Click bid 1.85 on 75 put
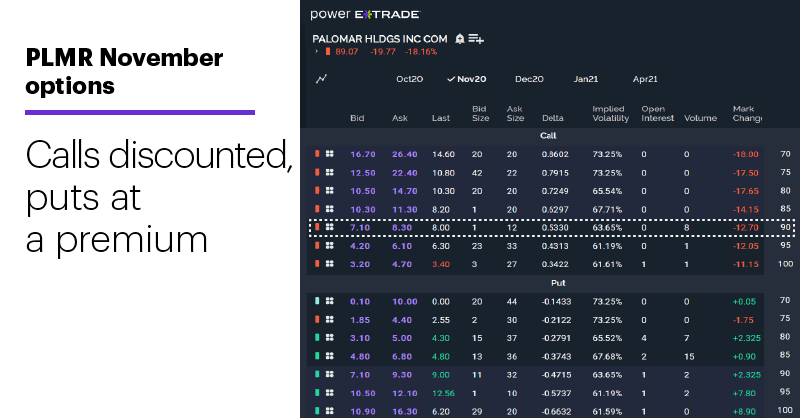800x418 pixels. click(360, 320)
